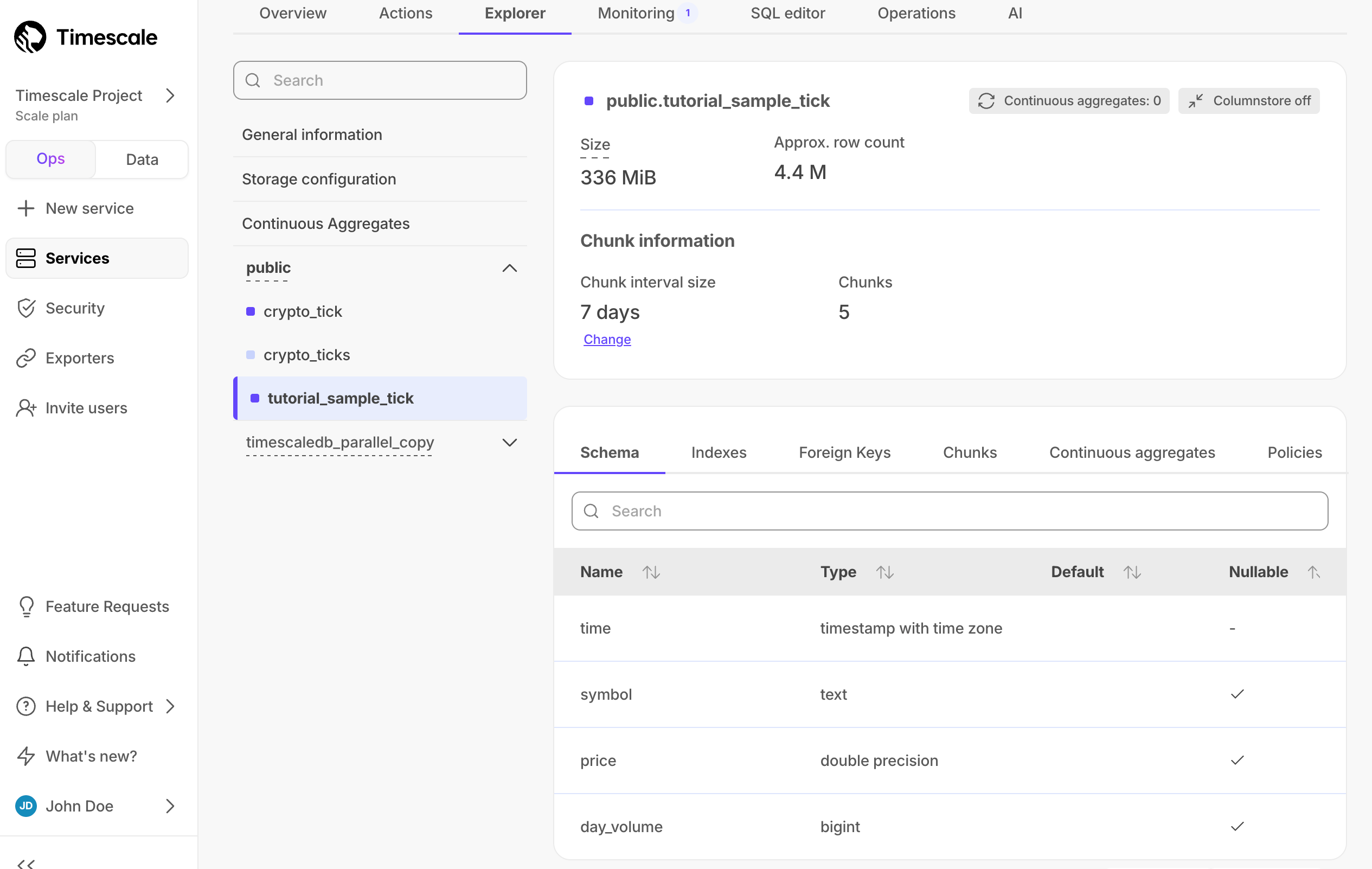This screenshot has width=1372, height=869.
Task: Sort schema table by Nullable column
Action: (1313, 572)
